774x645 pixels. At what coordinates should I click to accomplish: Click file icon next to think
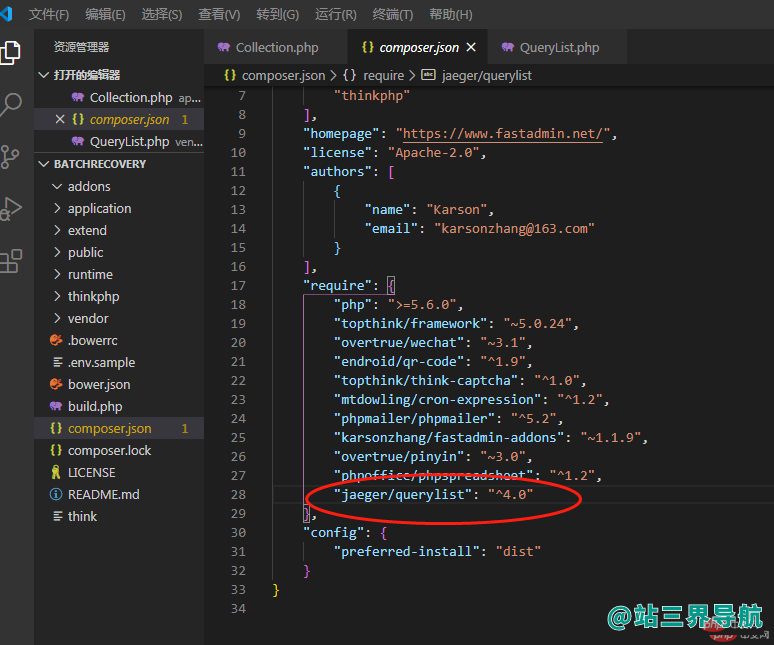click(x=57, y=516)
